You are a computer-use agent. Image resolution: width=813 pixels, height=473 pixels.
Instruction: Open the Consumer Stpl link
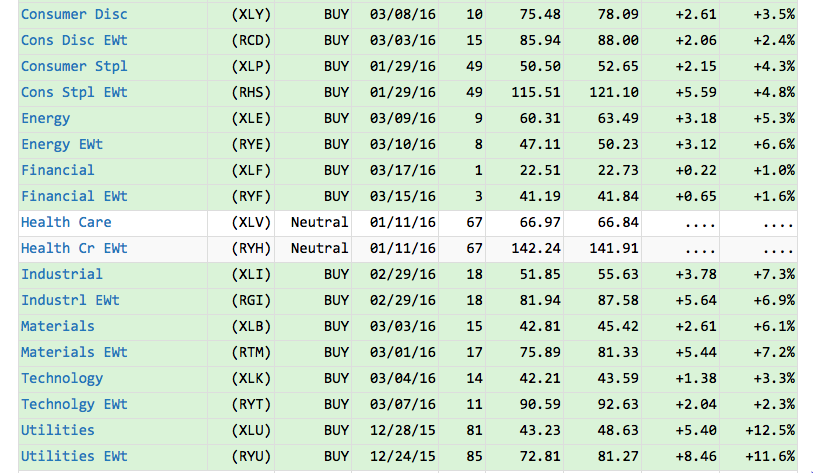click(x=74, y=66)
